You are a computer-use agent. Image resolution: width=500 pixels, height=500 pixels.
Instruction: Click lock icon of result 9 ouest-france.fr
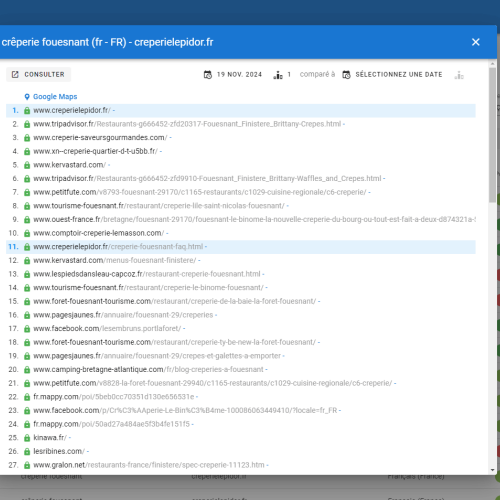tap(27, 220)
